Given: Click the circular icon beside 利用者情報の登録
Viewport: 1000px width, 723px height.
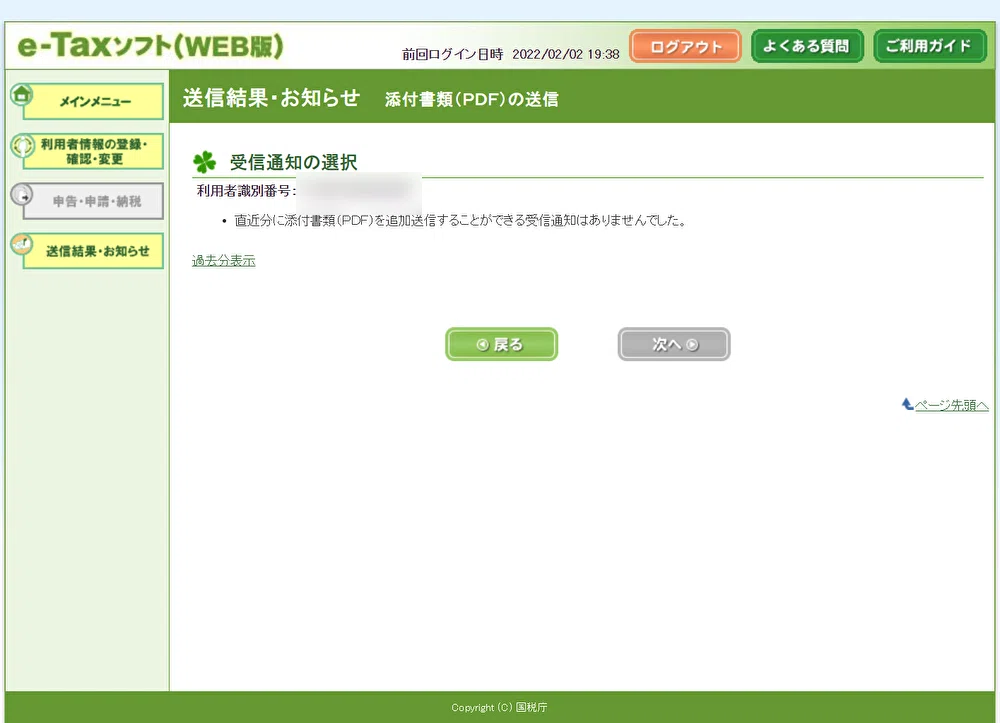Looking at the screenshot, I should point(22,145).
